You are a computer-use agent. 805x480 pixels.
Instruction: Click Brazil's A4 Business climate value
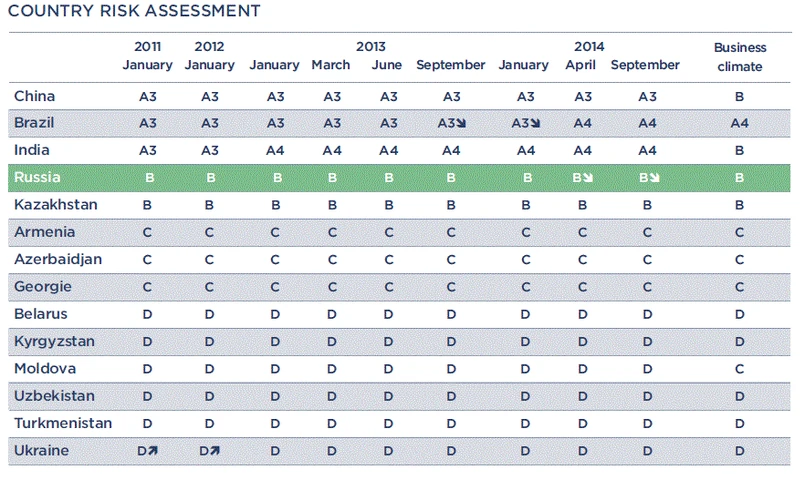click(x=739, y=123)
